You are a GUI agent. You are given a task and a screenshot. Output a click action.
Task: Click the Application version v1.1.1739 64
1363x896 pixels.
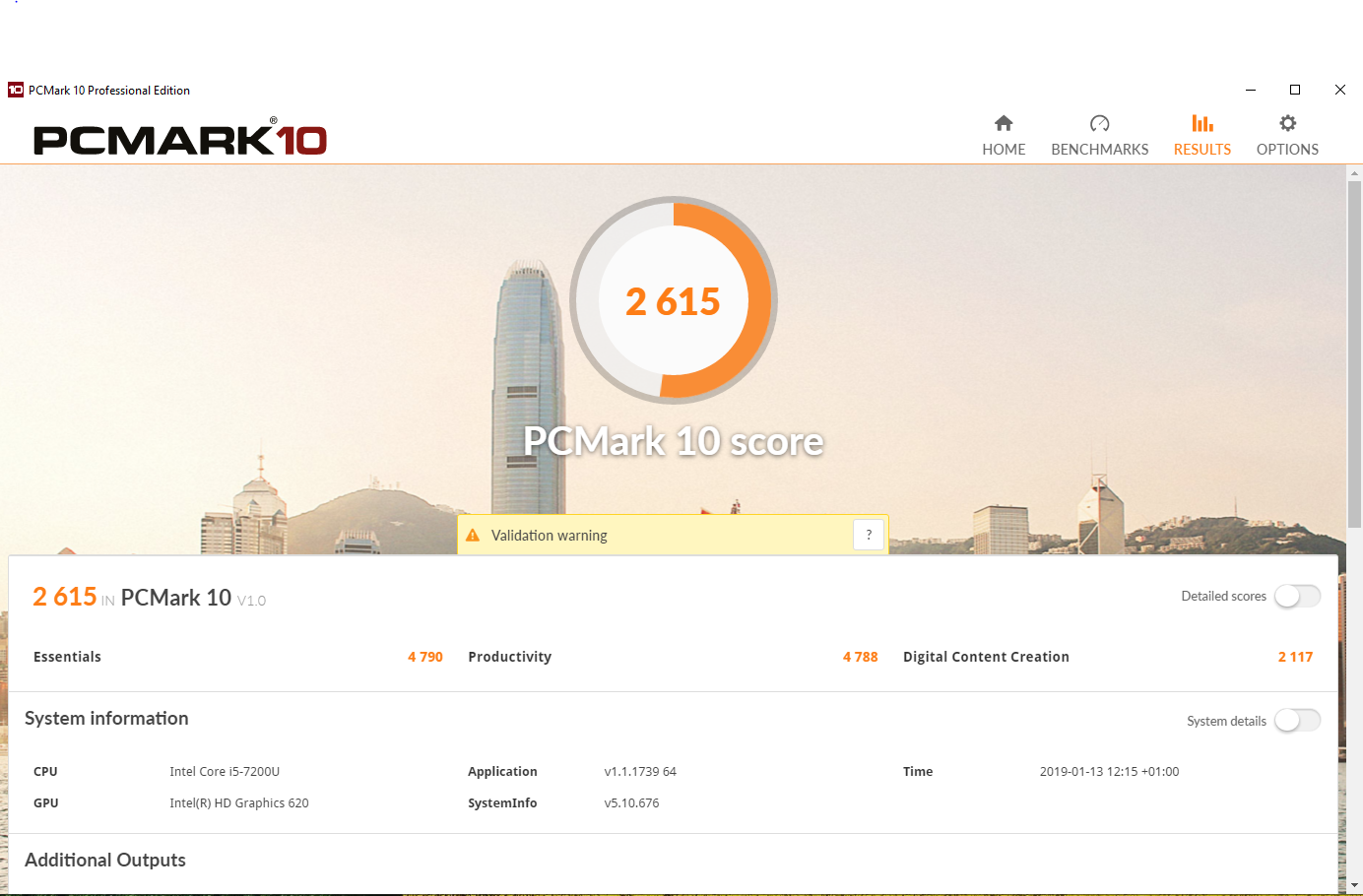coord(640,772)
